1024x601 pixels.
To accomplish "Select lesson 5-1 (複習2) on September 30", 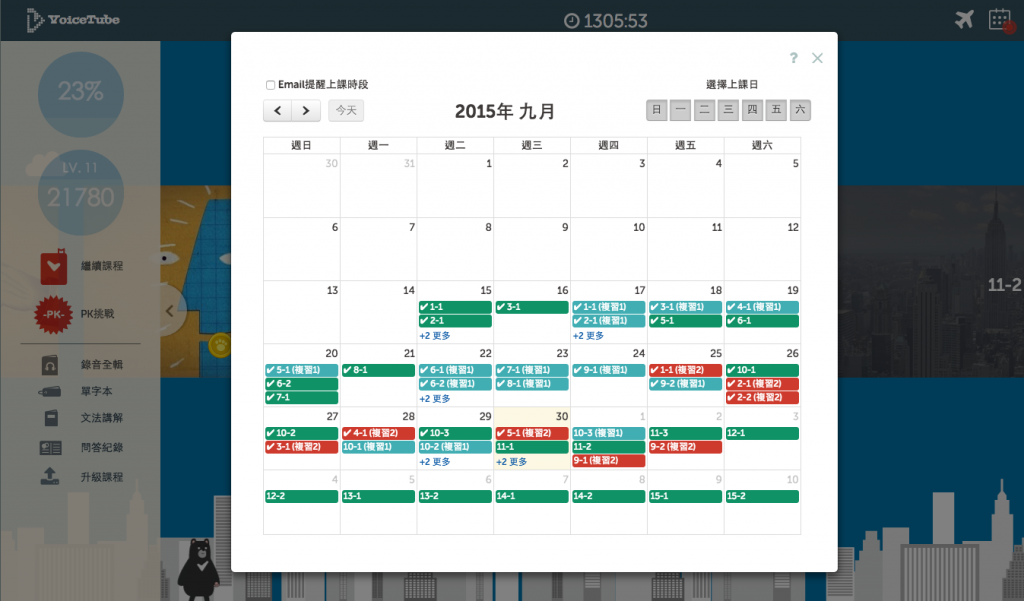I will point(531,433).
